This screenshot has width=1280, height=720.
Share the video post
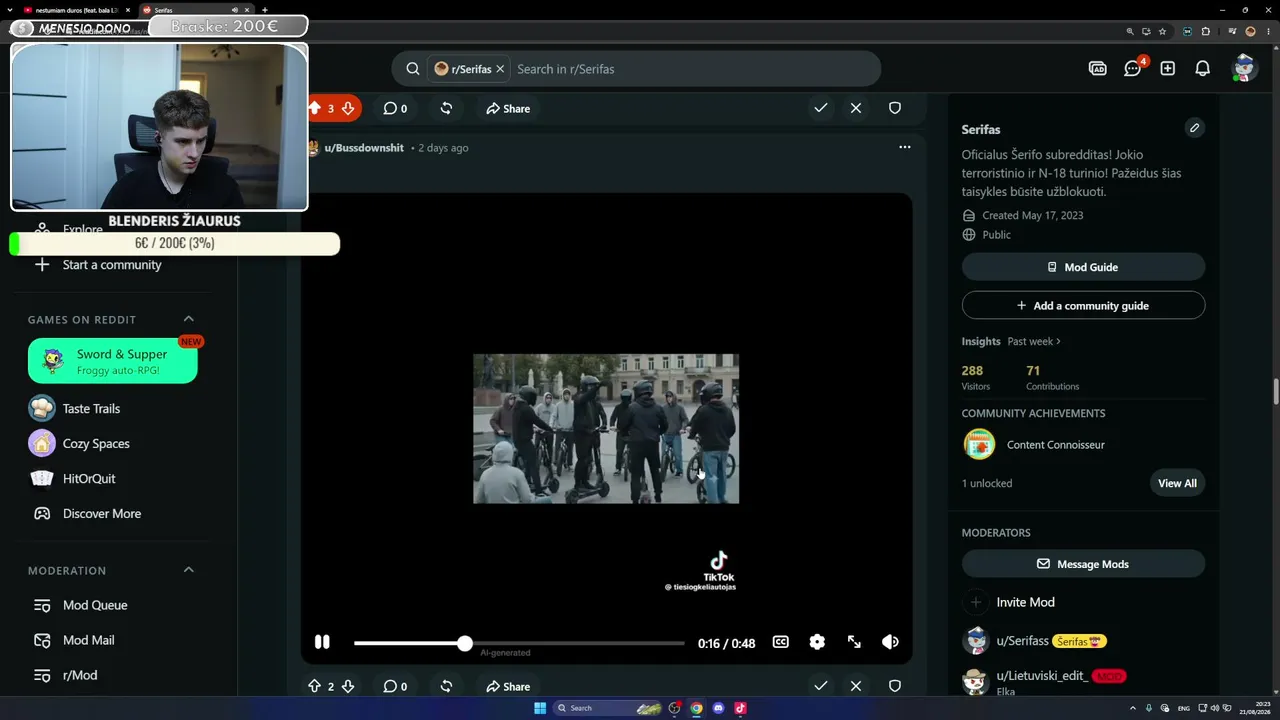[x=508, y=686]
